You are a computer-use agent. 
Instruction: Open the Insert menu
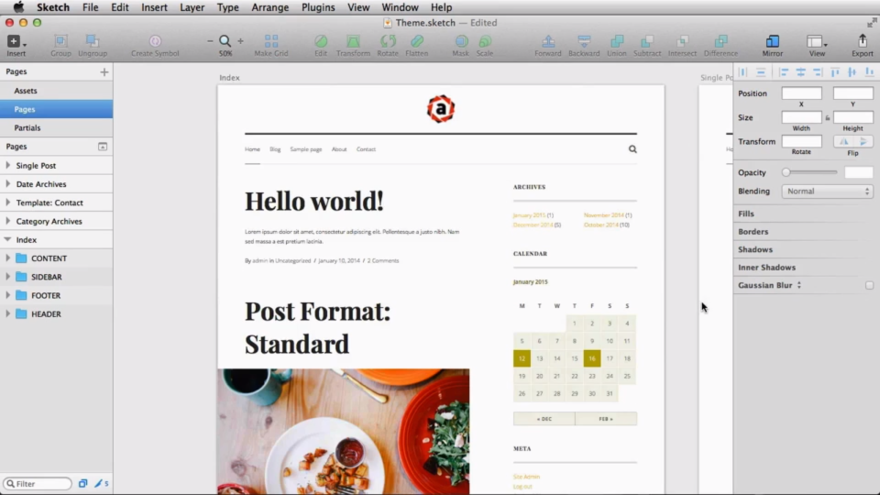(154, 7)
